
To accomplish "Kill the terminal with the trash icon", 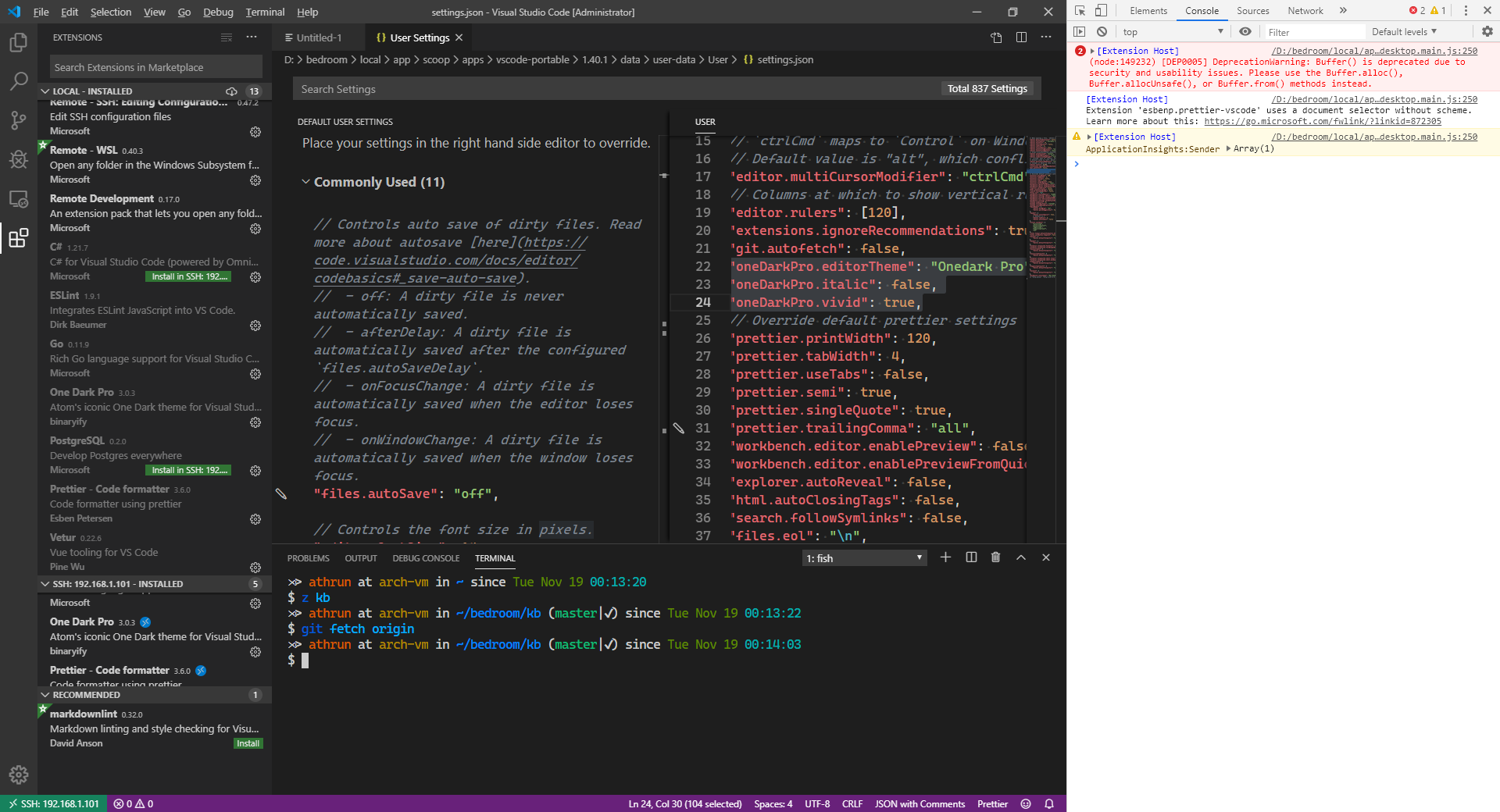I will point(995,557).
